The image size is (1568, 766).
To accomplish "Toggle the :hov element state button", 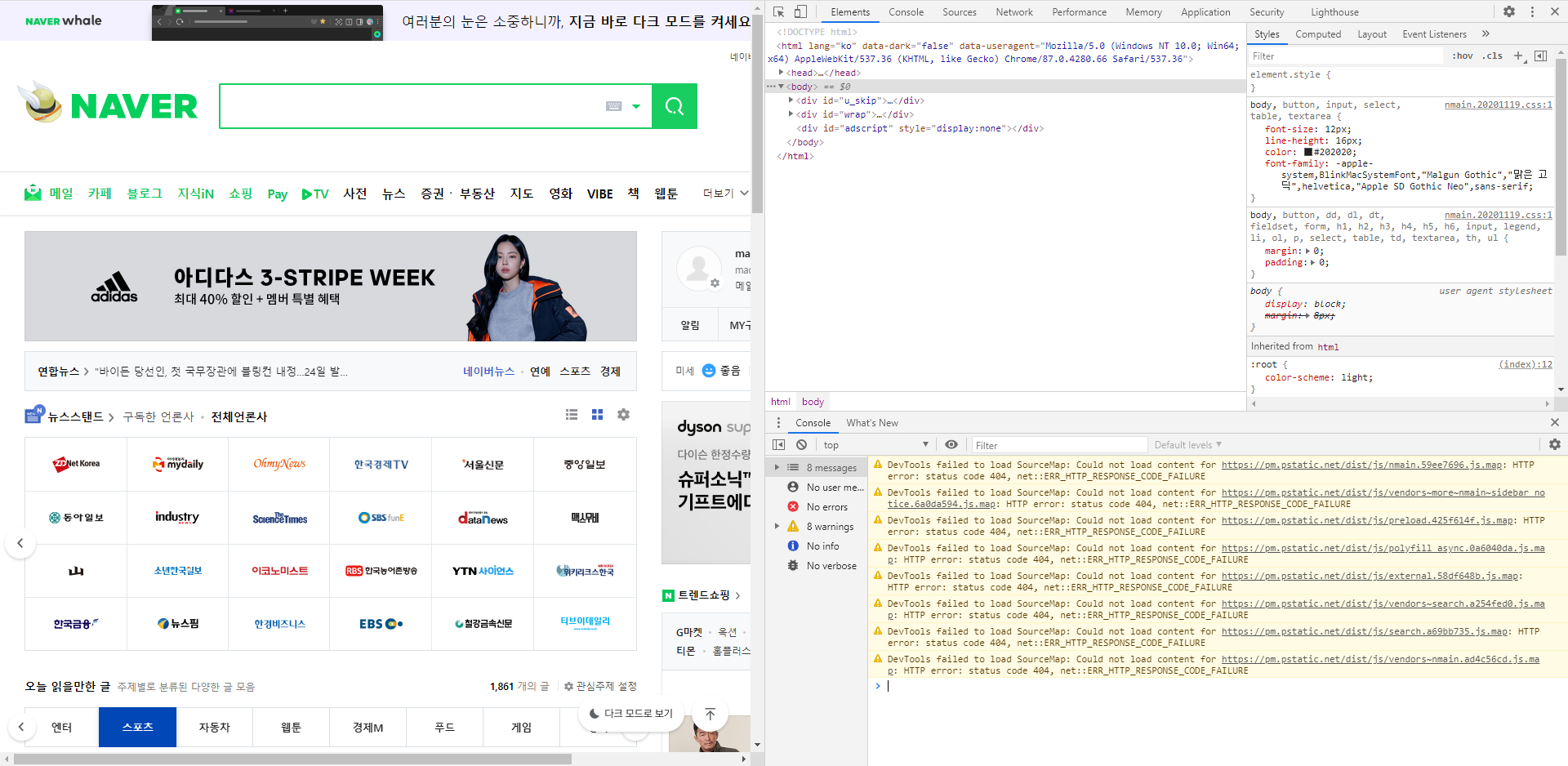I will click(x=1463, y=56).
